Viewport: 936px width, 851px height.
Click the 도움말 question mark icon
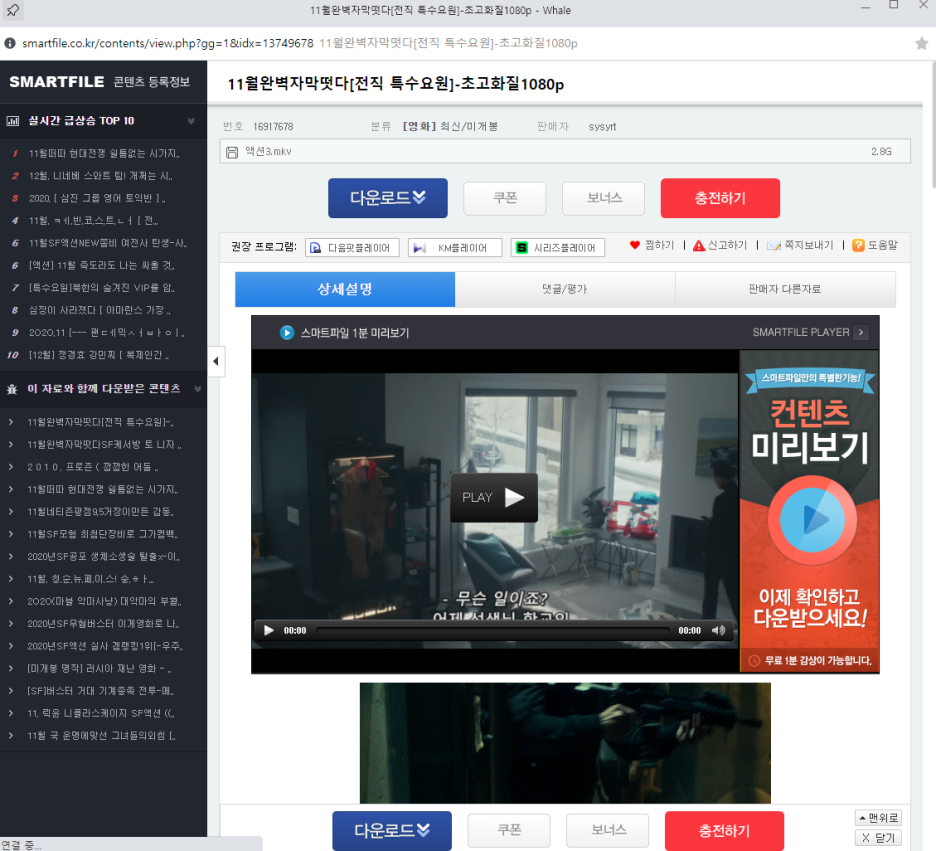[x=857, y=246]
